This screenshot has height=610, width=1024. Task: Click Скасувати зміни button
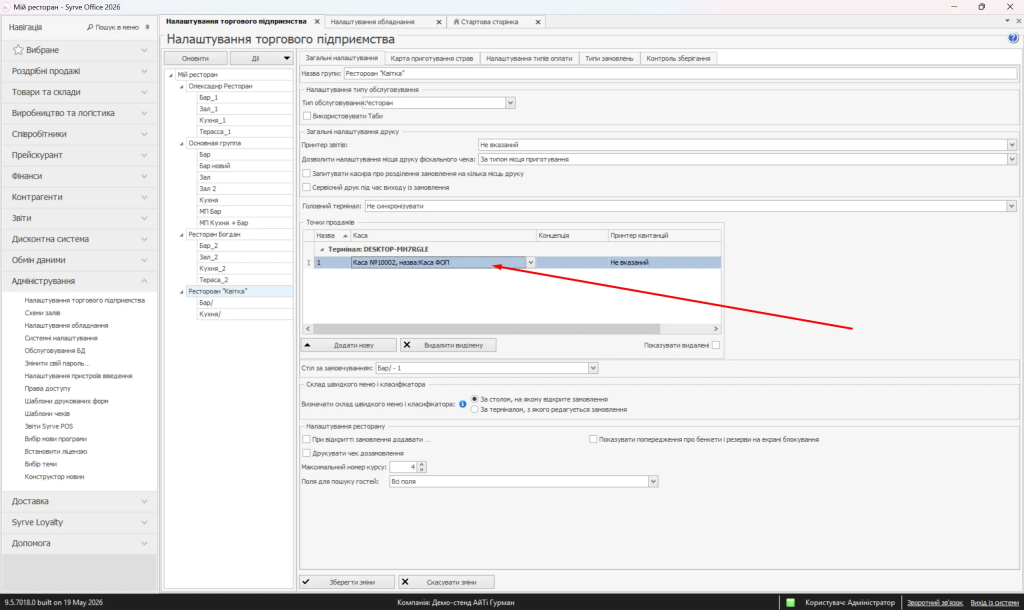pos(446,582)
